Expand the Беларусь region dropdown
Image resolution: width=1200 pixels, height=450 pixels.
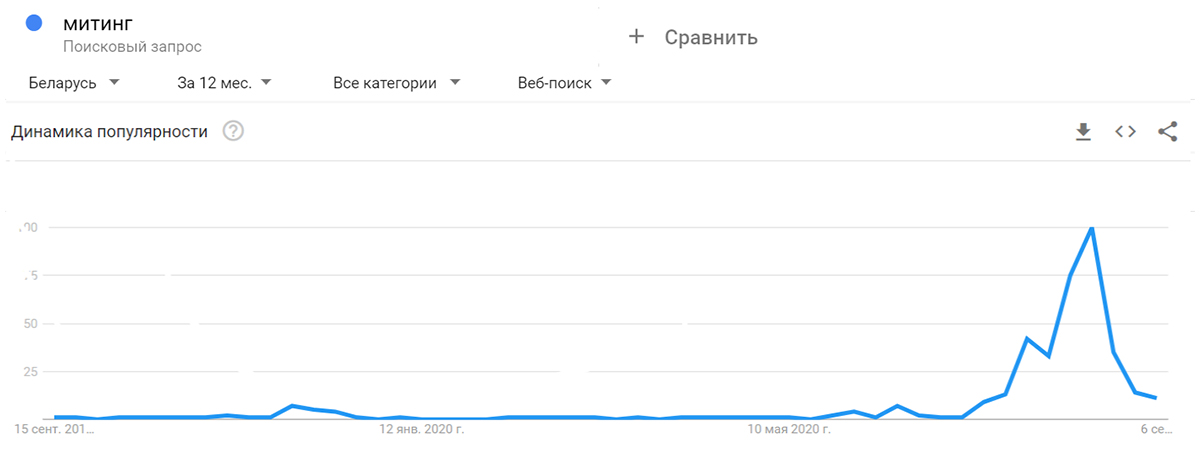point(74,83)
